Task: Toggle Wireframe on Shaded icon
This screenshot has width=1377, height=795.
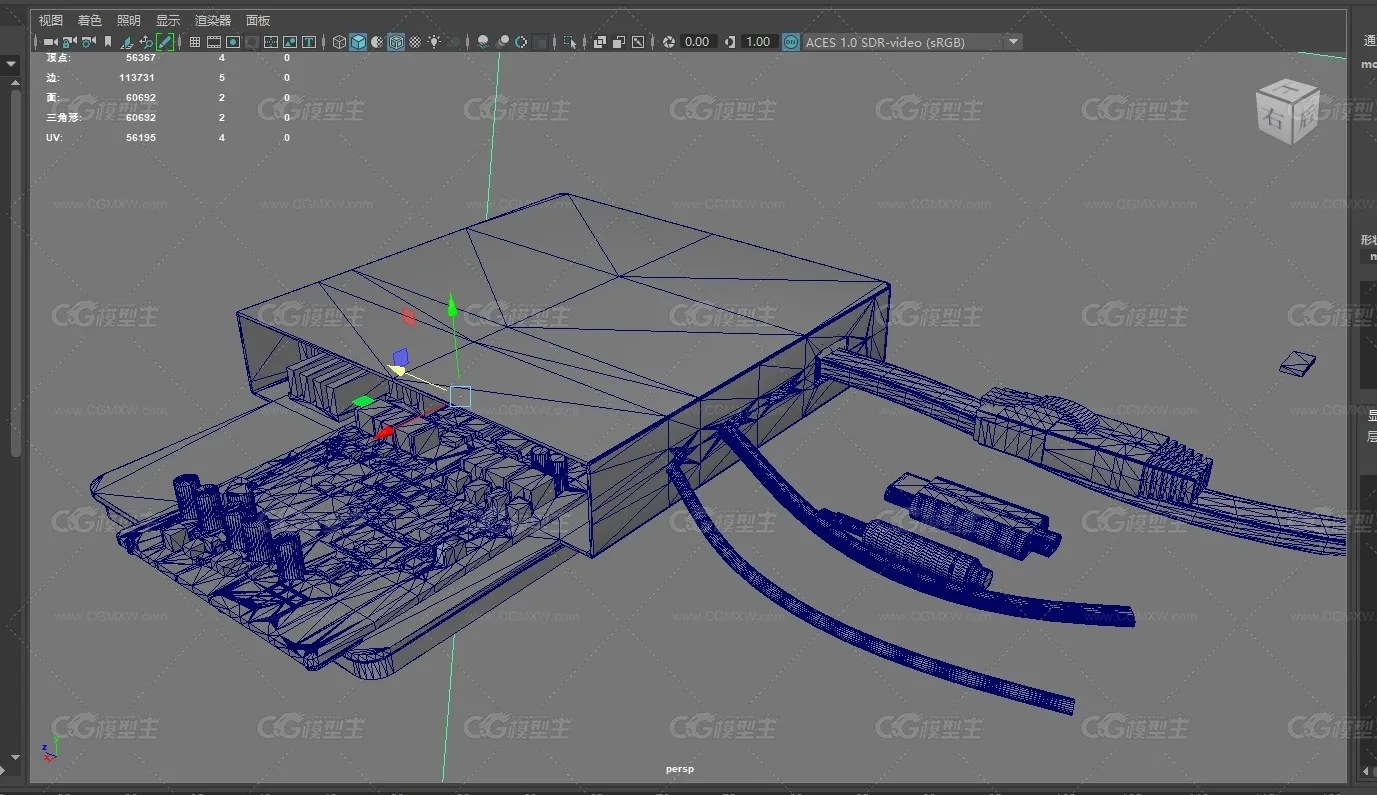Action: (x=395, y=42)
